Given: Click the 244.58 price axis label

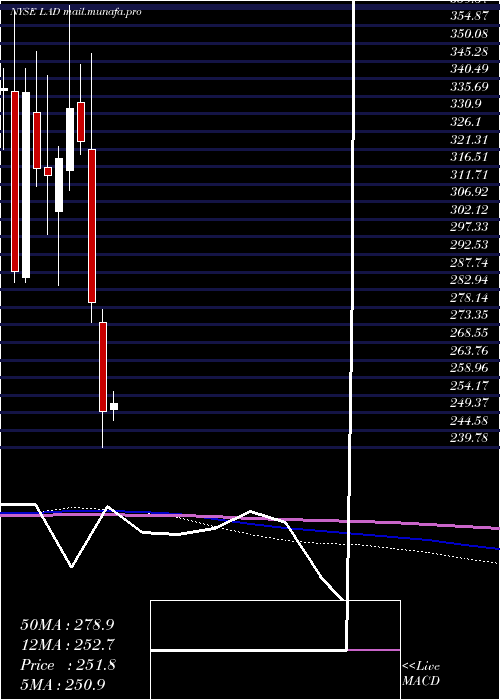Looking at the screenshot, I should click(469, 421).
